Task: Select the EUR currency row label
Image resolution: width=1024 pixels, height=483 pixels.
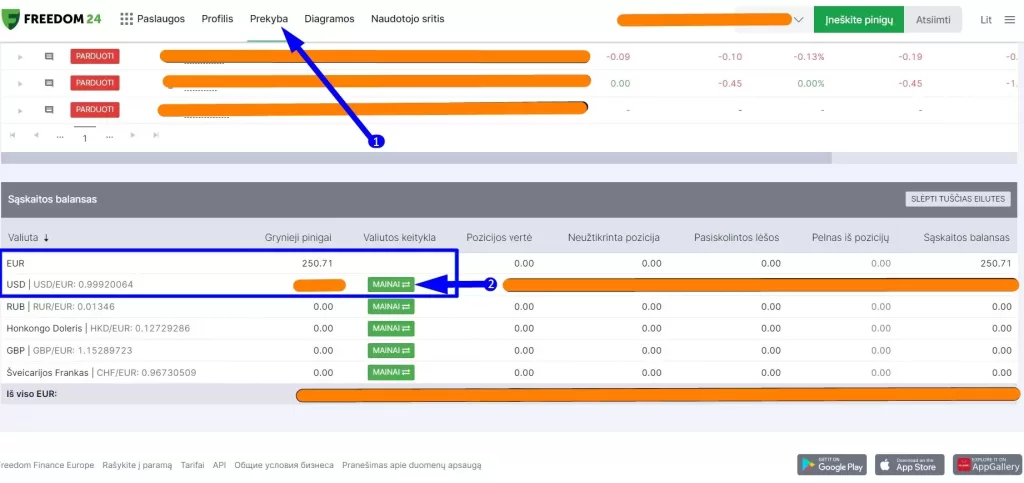Action: click(x=15, y=264)
